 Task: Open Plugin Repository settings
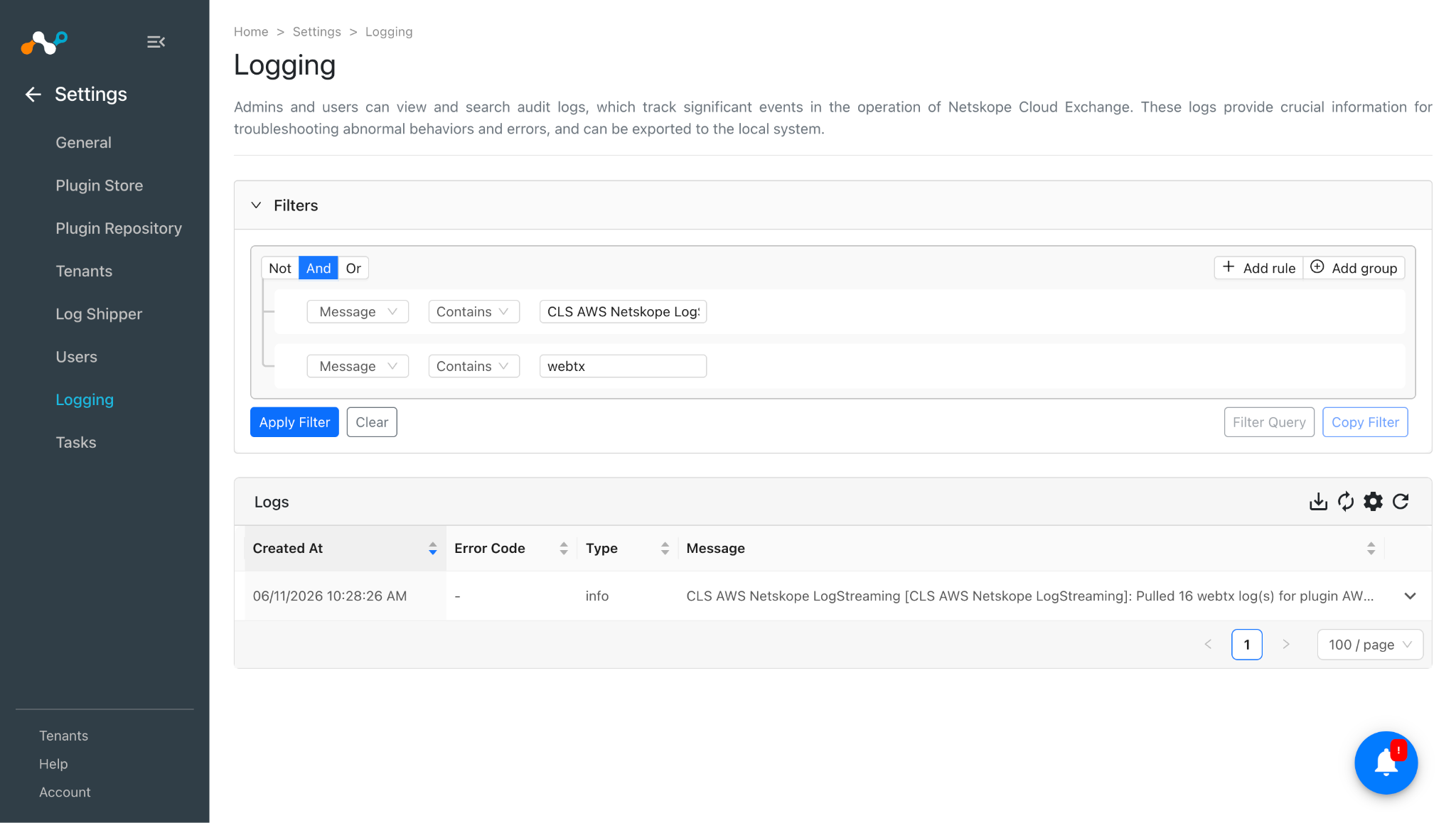(119, 228)
